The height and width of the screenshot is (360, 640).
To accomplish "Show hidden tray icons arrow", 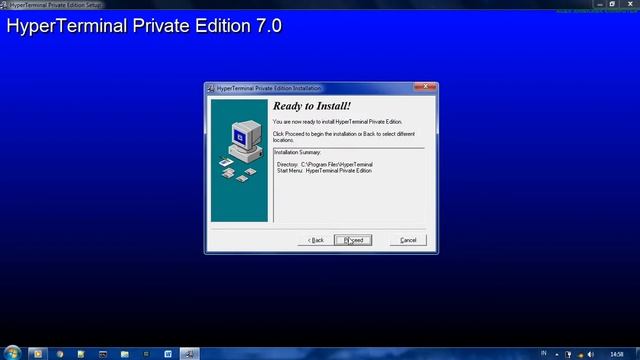I will pos(557,355).
